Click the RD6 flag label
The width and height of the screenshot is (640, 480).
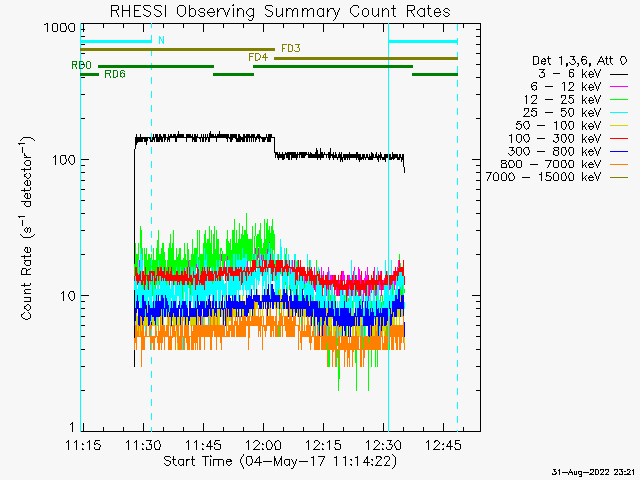coord(115,74)
